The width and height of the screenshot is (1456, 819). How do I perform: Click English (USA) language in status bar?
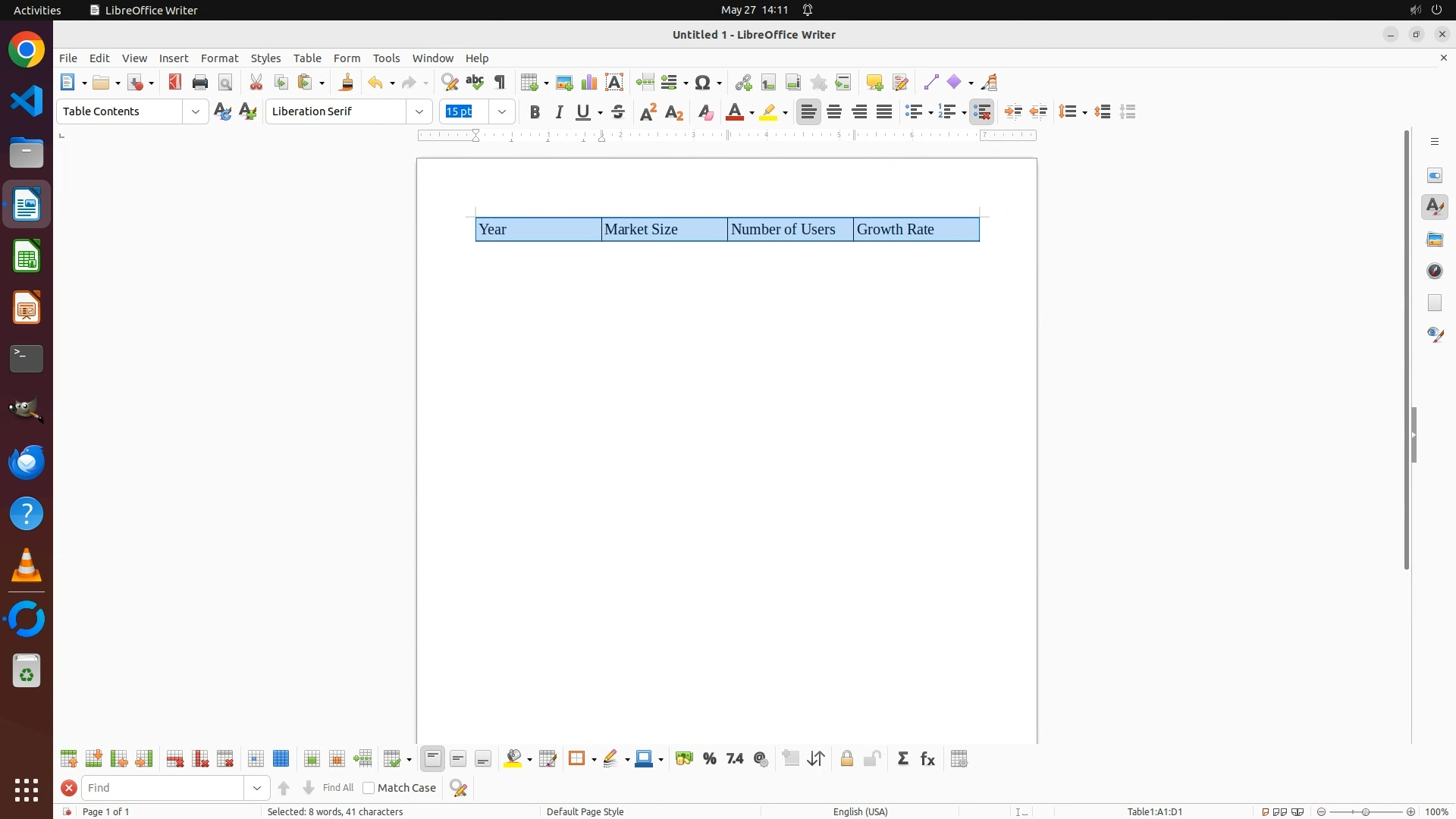[860, 811]
